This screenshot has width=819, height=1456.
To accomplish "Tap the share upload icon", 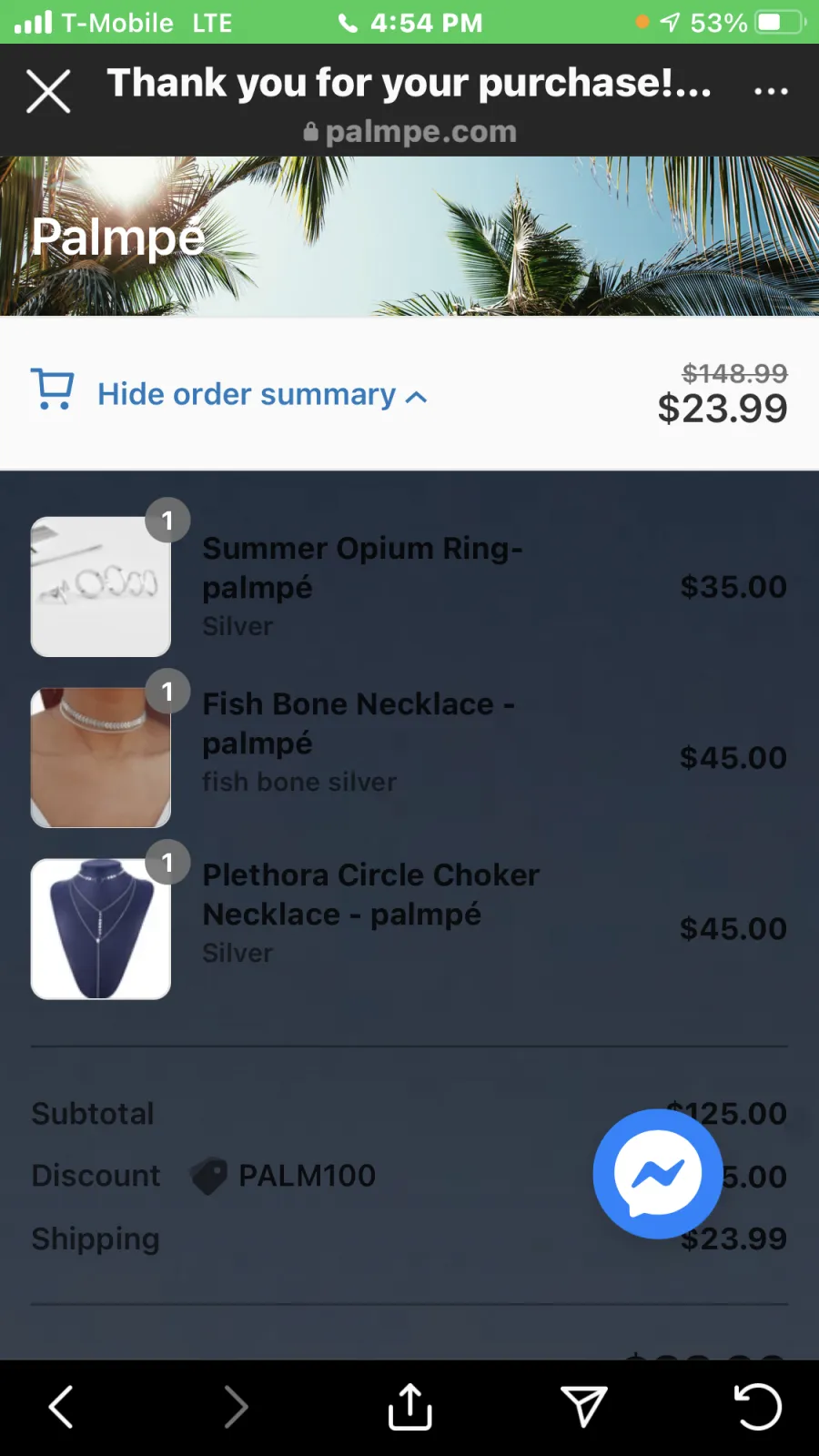I will 410,1407.
